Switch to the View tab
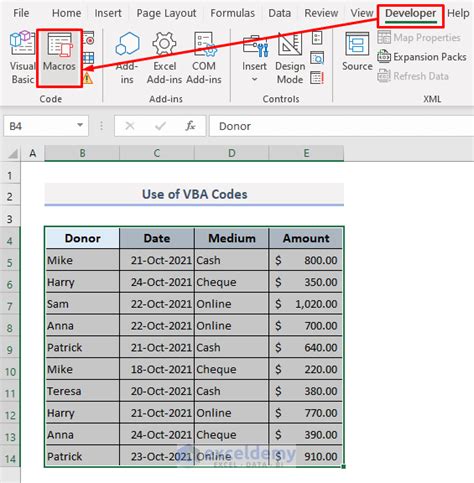The image size is (474, 483). (x=362, y=13)
